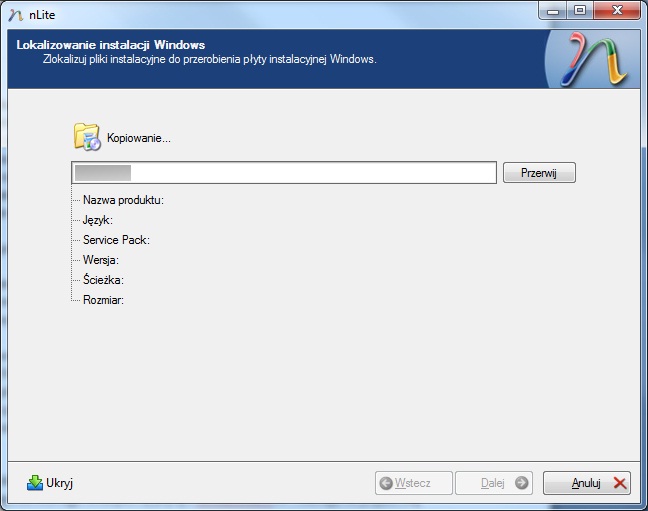Viewport: 648px width, 511px height.
Task: Select the Rozmiar tree row
Action: (x=103, y=300)
